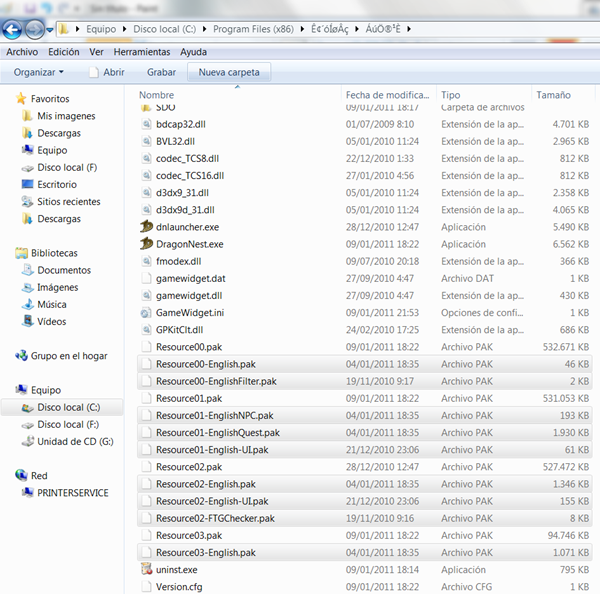
Task: Click the dnlauncher.exe icon
Action: coord(147,226)
